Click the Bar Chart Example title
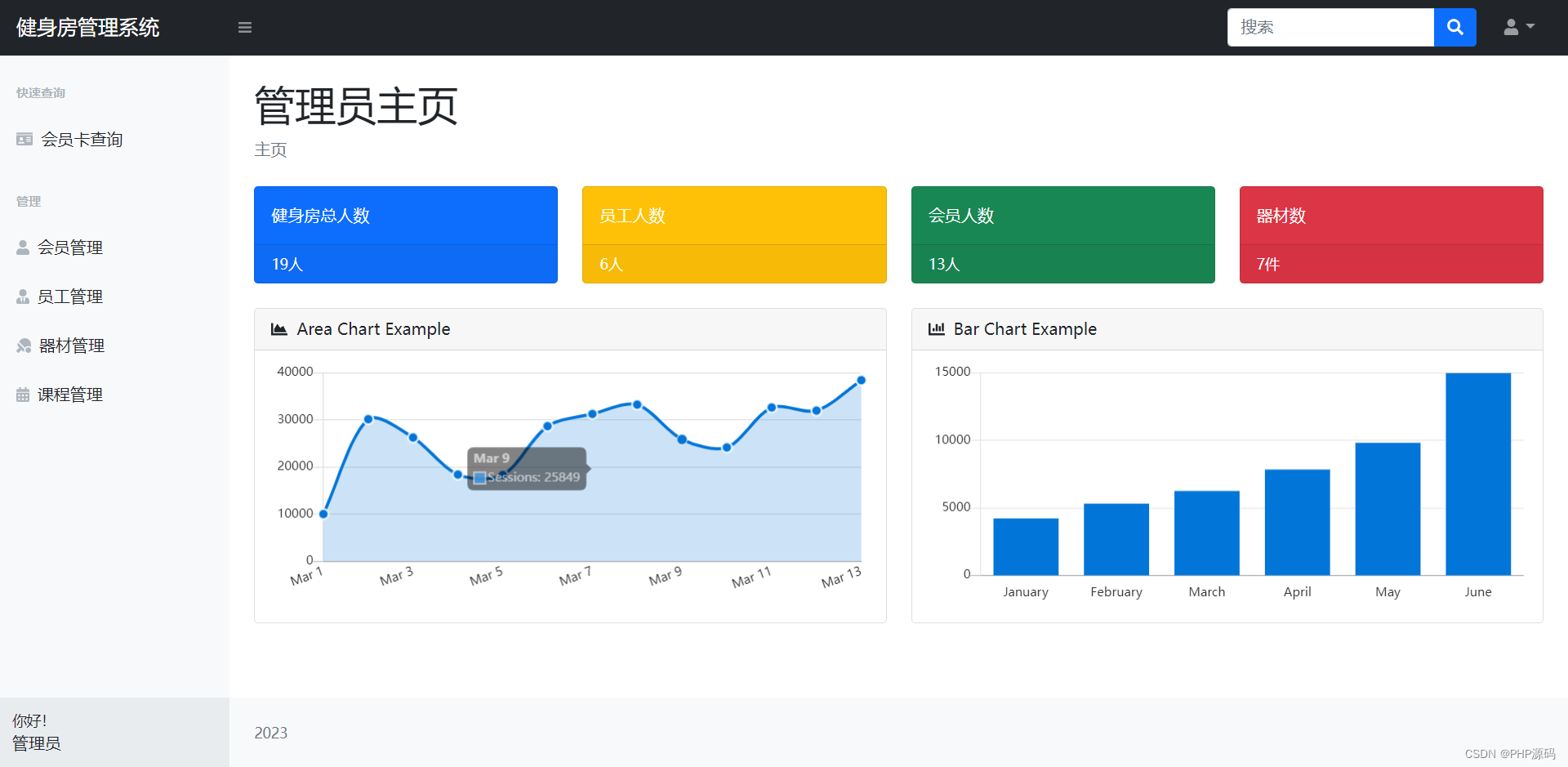Screen dimensions: 1568x767 coord(1025,329)
